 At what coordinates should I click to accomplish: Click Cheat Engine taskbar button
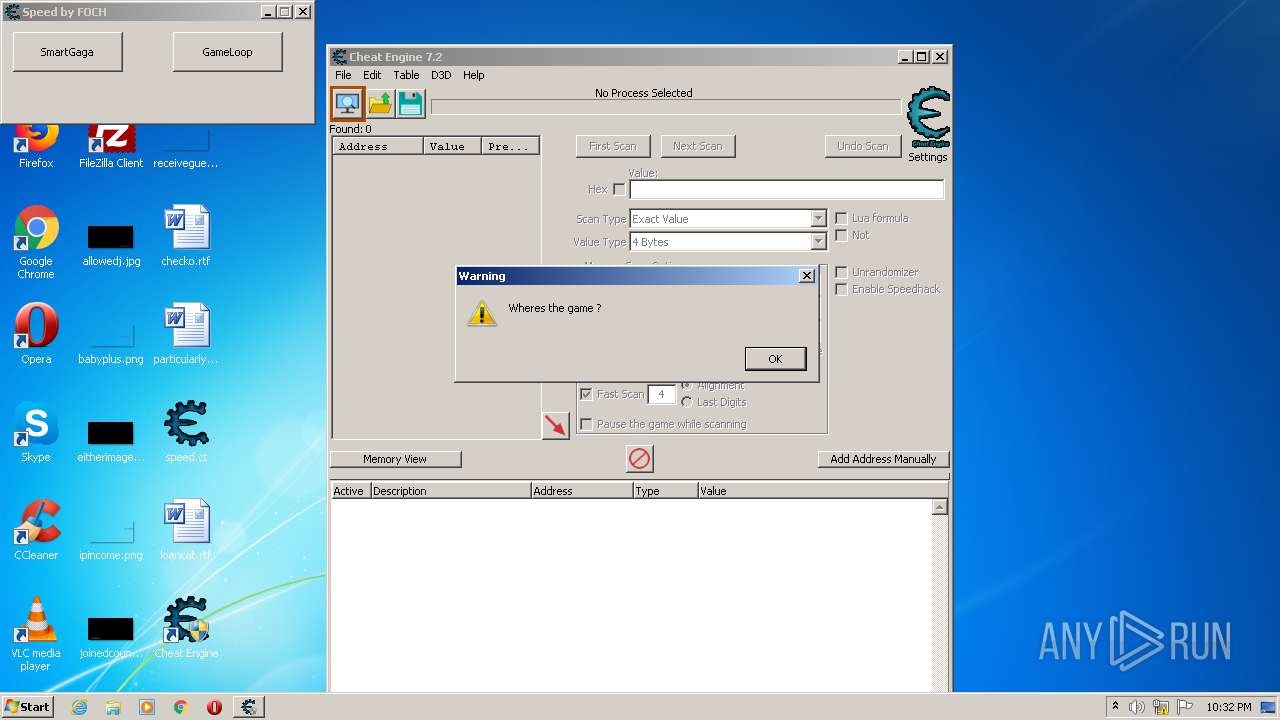(249, 707)
